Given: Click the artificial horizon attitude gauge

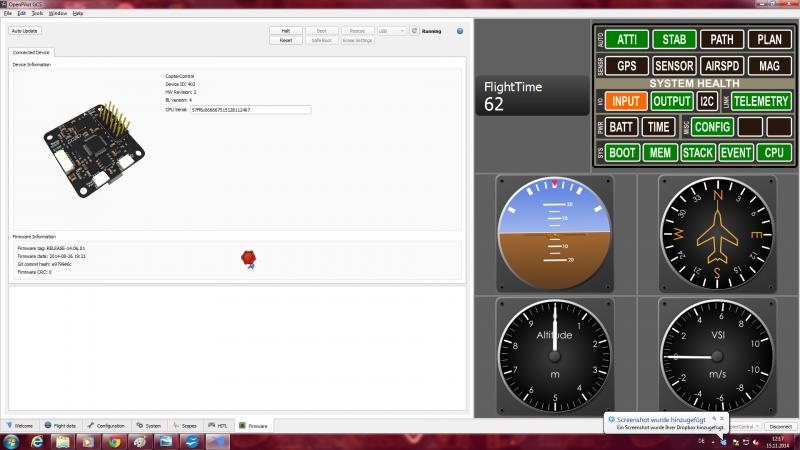Looking at the screenshot, I should tap(554, 234).
